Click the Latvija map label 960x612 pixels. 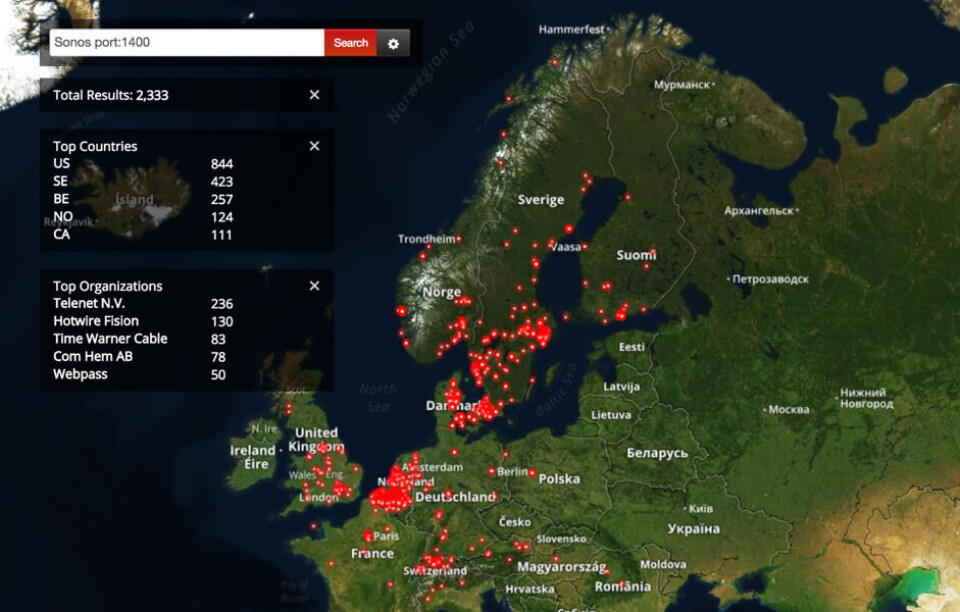point(621,387)
